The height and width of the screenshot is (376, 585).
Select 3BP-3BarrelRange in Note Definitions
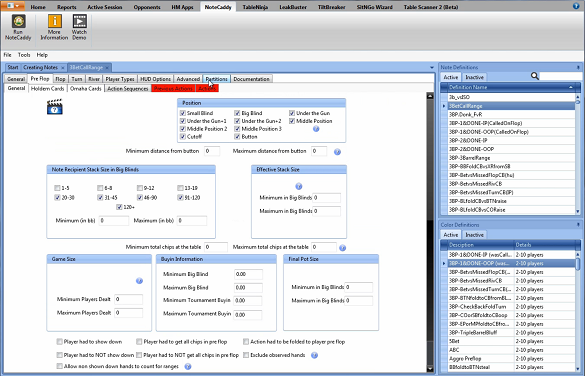511,158
